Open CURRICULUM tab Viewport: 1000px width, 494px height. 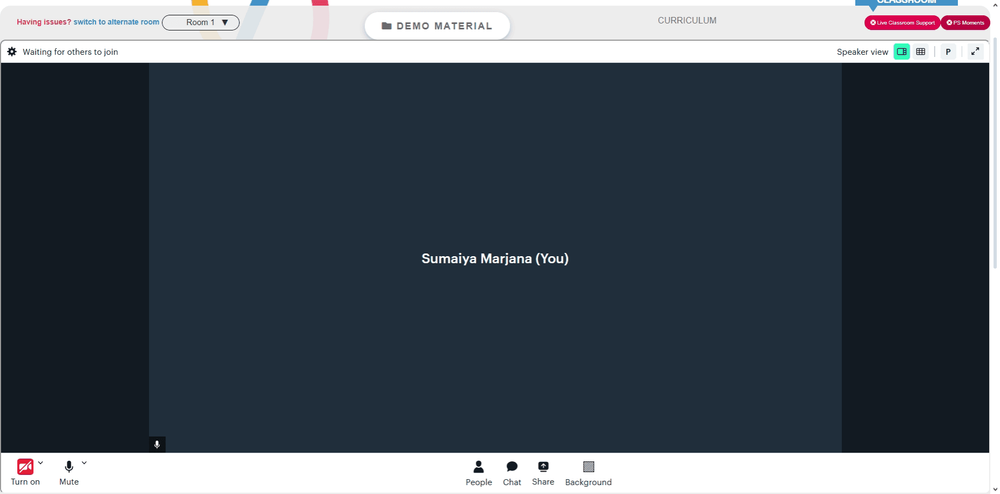pyautogui.click(x=687, y=20)
